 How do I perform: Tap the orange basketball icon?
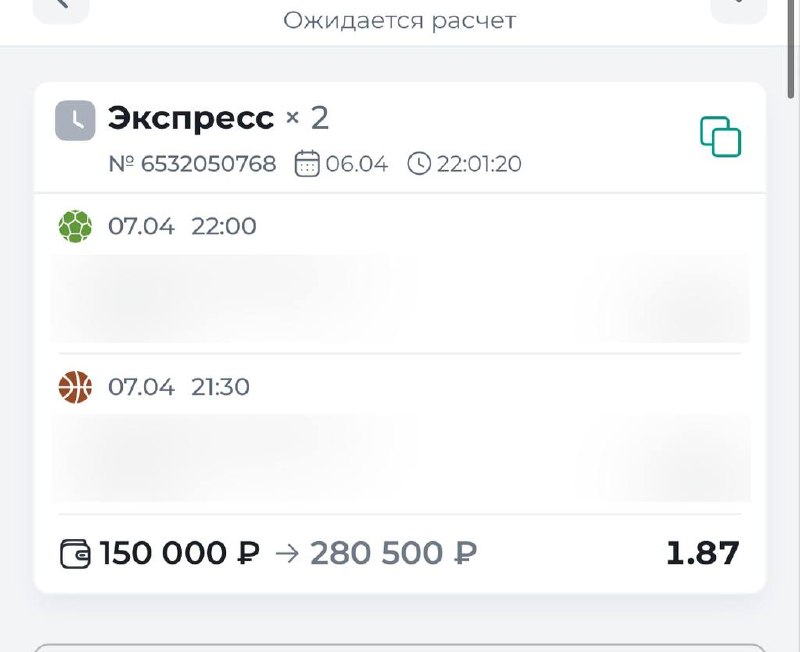[75, 386]
